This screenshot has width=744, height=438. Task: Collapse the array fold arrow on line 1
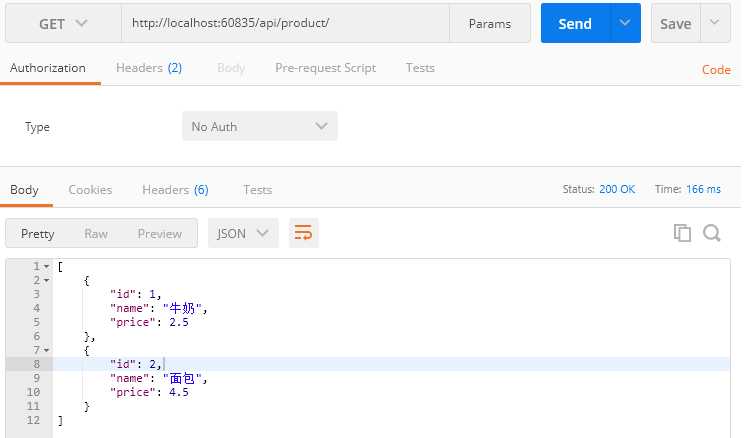point(46,267)
